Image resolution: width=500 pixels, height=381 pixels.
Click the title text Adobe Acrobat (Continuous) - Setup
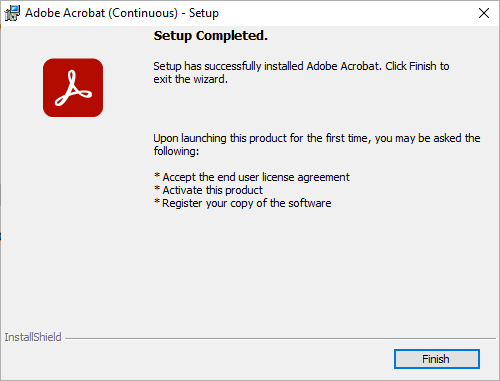pyautogui.click(x=122, y=13)
